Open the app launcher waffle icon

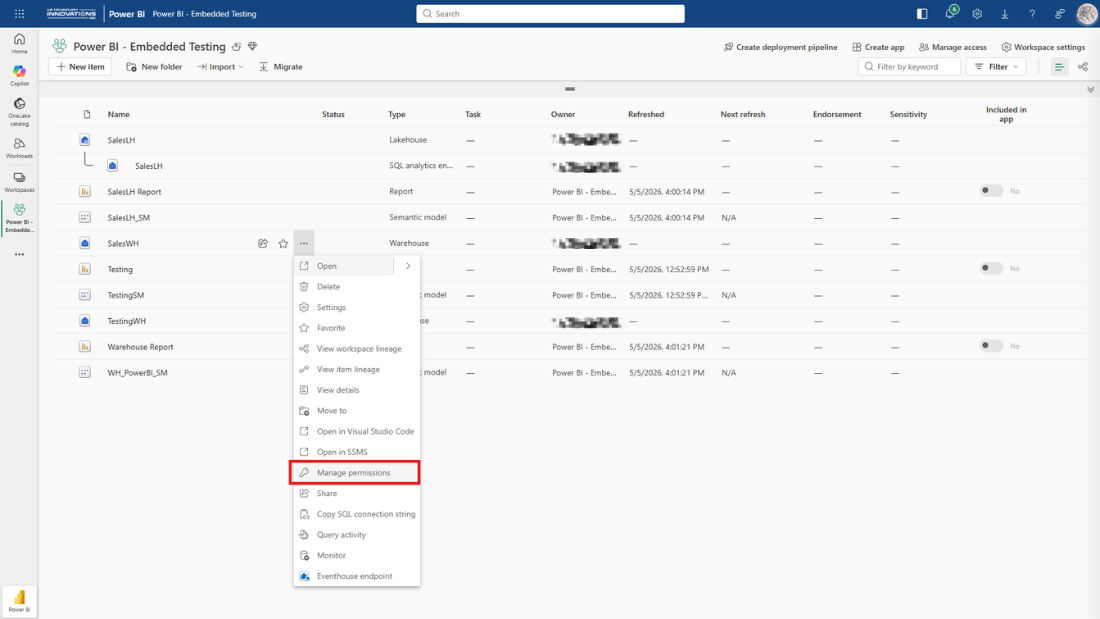point(19,13)
